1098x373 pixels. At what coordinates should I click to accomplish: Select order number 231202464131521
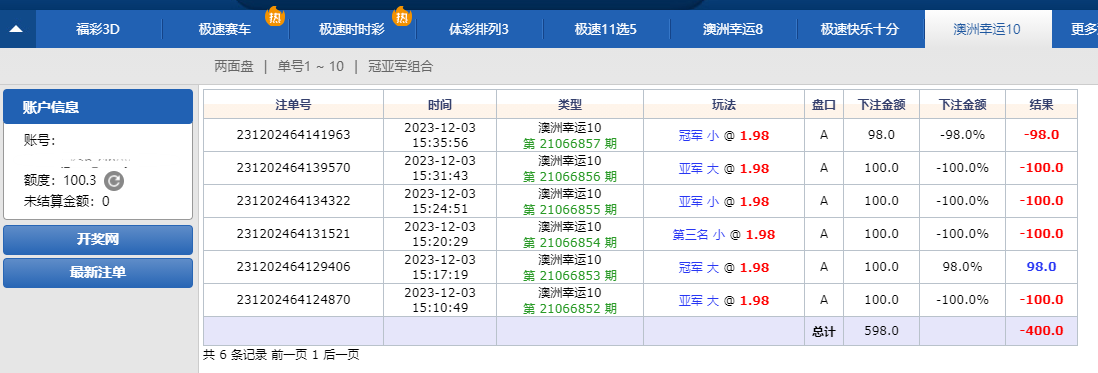point(293,234)
